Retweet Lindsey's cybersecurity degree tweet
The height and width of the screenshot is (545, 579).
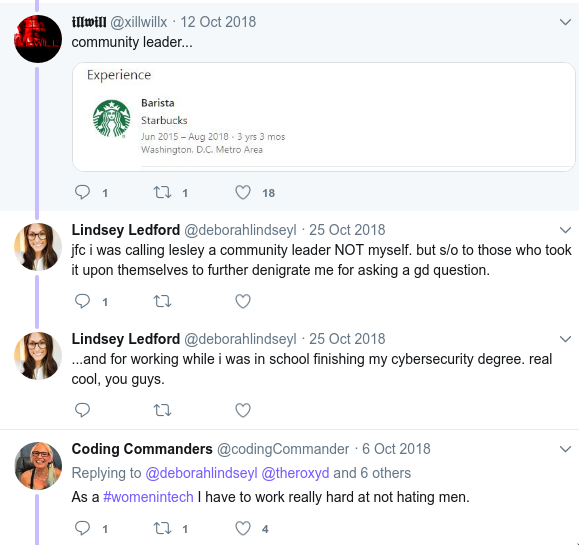(x=162, y=410)
